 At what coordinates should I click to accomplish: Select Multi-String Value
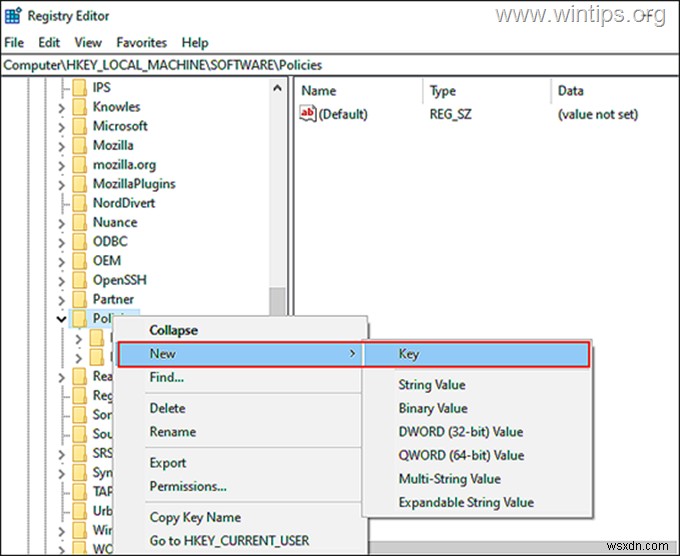[477, 479]
